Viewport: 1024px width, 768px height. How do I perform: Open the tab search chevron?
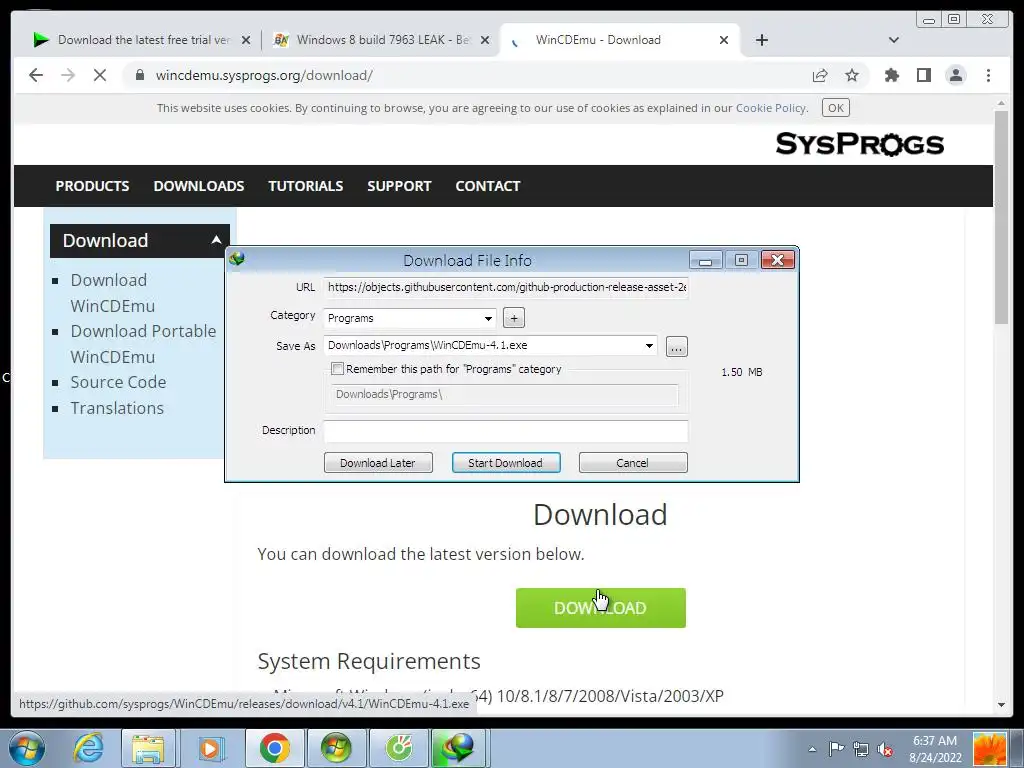click(x=894, y=40)
